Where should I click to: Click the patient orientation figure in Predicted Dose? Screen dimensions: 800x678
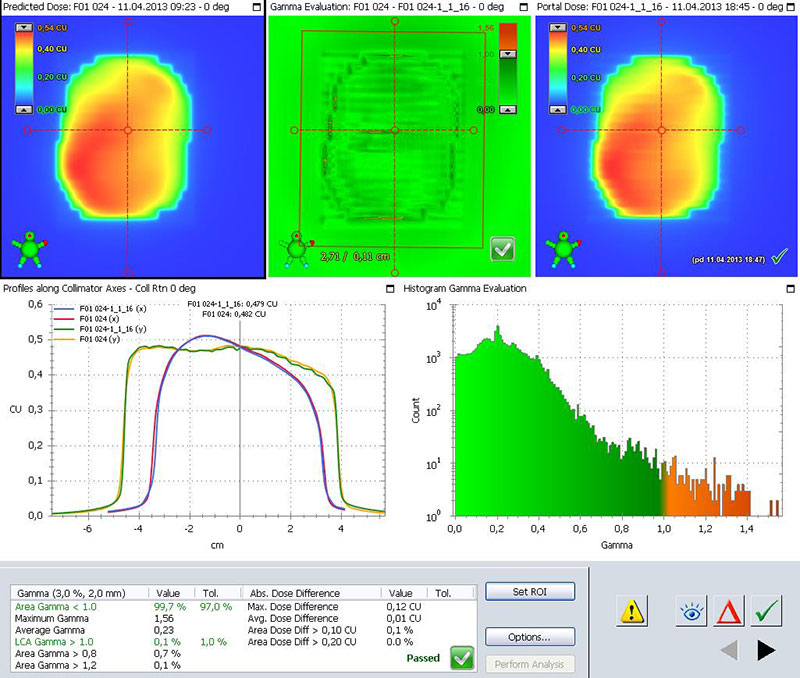(x=30, y=249)
